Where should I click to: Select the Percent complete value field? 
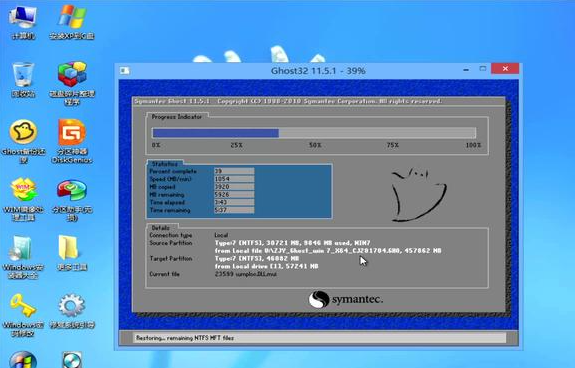tap(234, 171)
